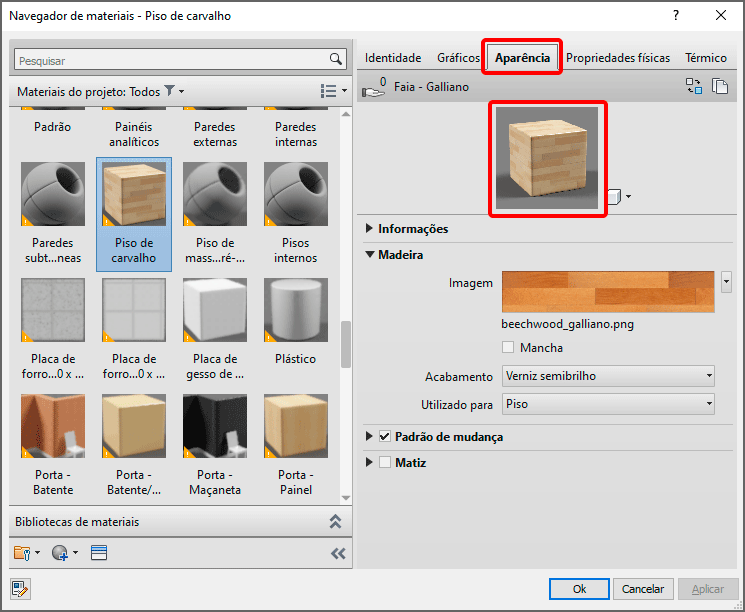This screenshot has width=745, height=612.
Task: Click the beechwood_galliano.png file name
Action: pyautogui.click(x=567, y=324)
